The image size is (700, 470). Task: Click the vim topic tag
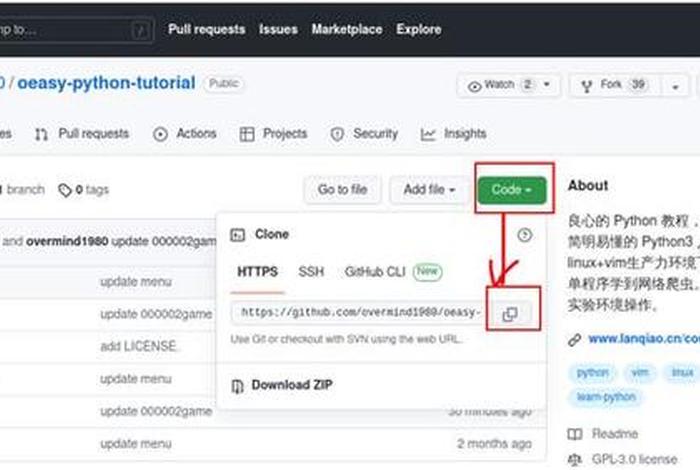tap(640, 373)
